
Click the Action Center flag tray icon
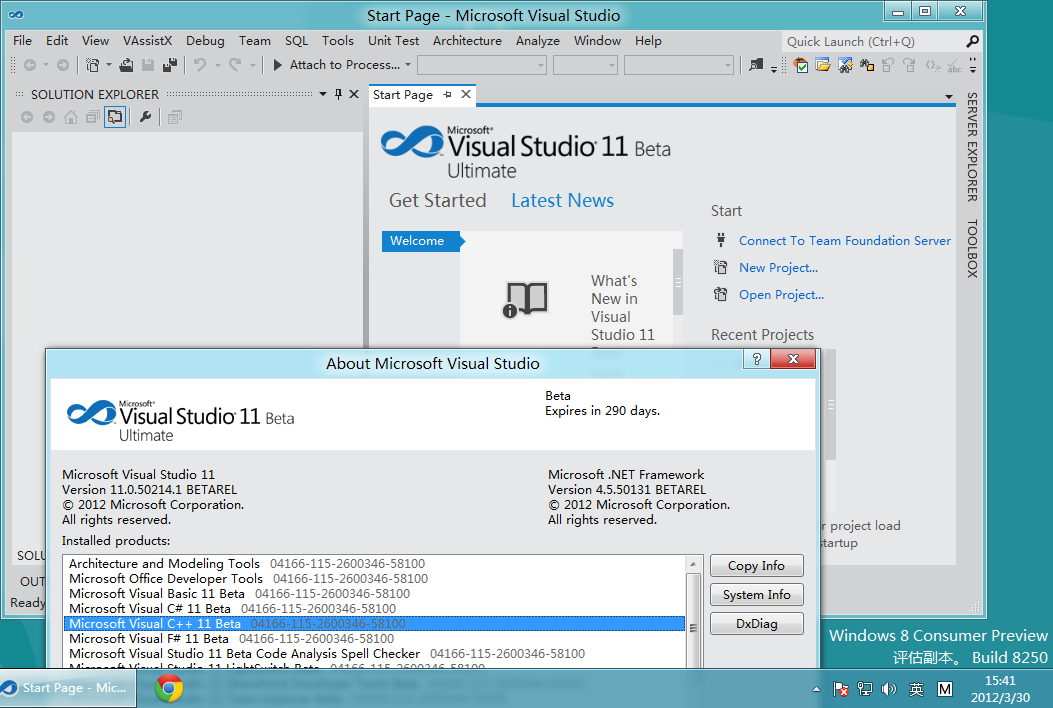(840, 689)
